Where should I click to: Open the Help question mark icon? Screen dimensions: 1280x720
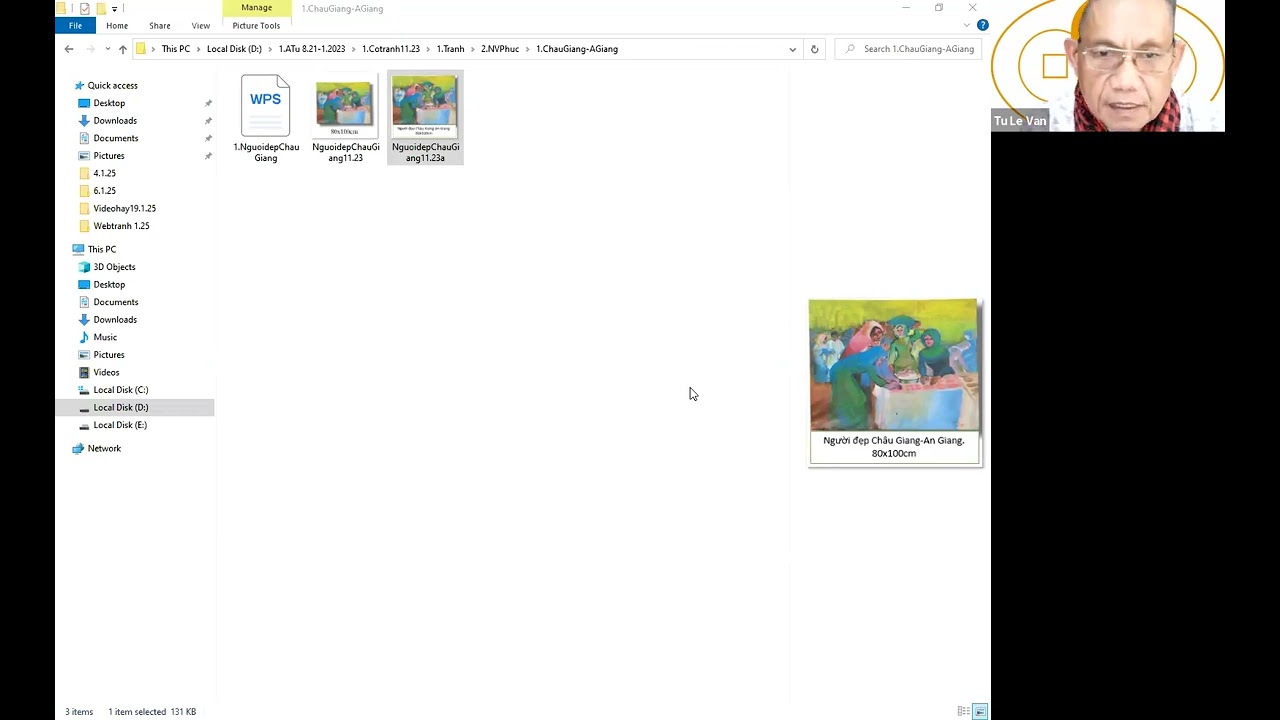[x=982, y=25]
